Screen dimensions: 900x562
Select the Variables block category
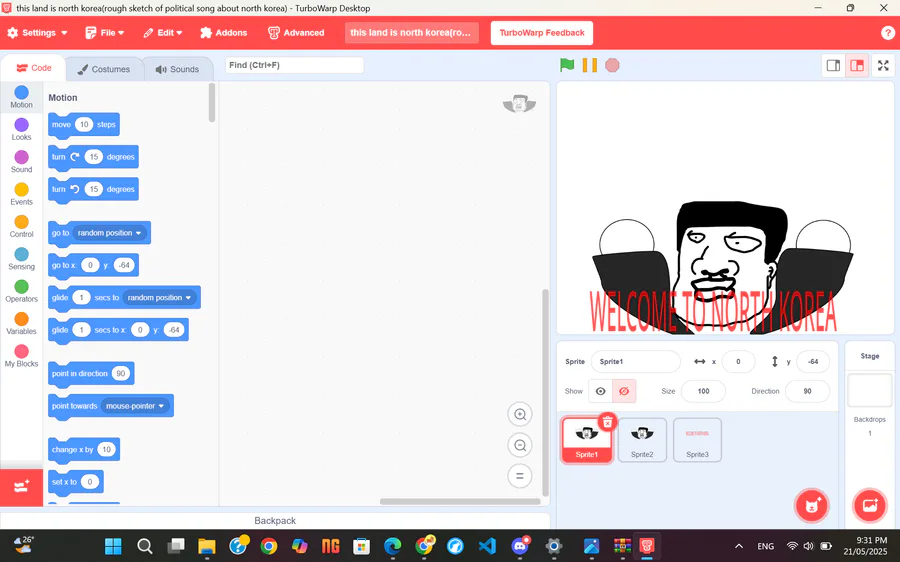[x=21, y=323]
